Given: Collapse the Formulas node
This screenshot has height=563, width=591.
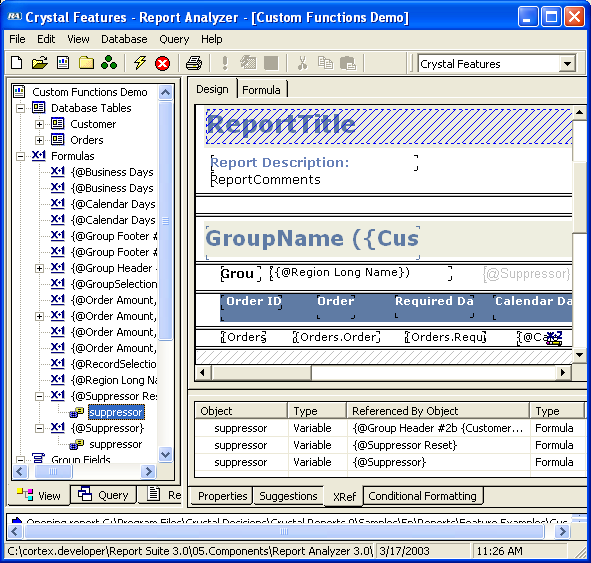Looking at the screenshot, I should tap(20, 156).
